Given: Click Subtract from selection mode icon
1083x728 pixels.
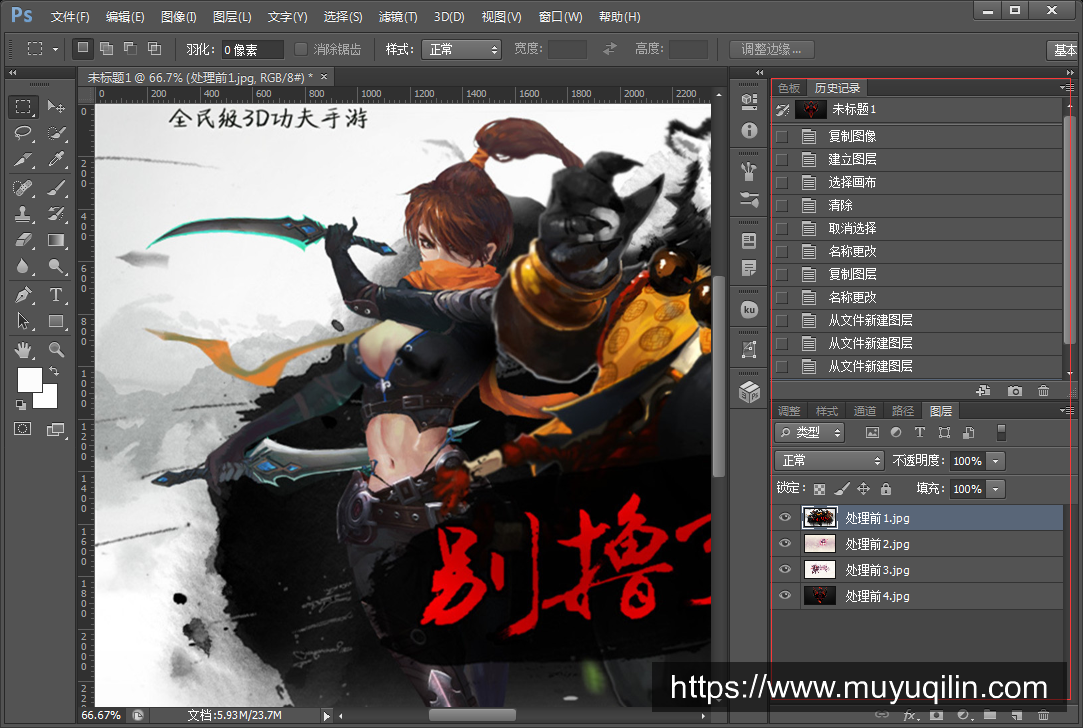Looking at the screenshot, I should (x=130, y=48).
